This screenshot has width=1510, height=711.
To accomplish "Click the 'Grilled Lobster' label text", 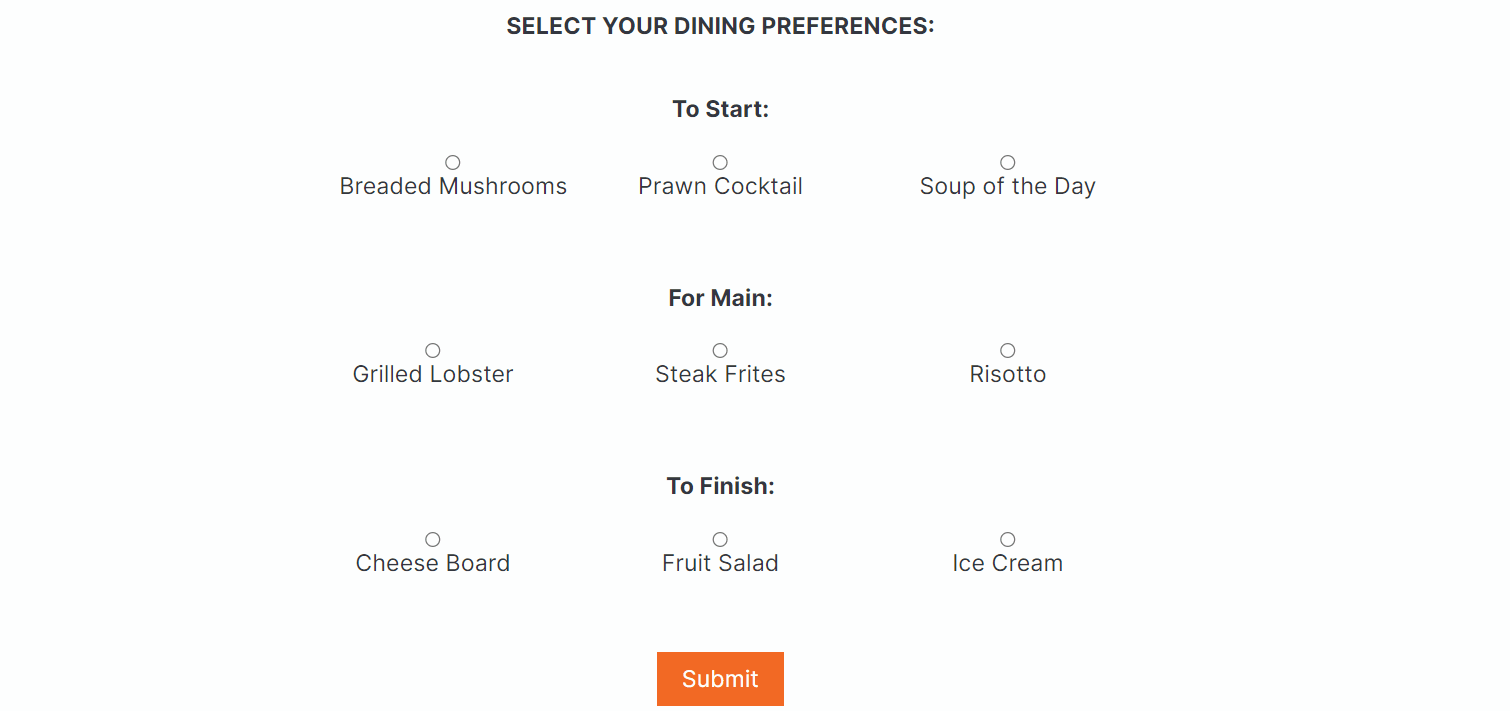I will click(x=433, y=374).
